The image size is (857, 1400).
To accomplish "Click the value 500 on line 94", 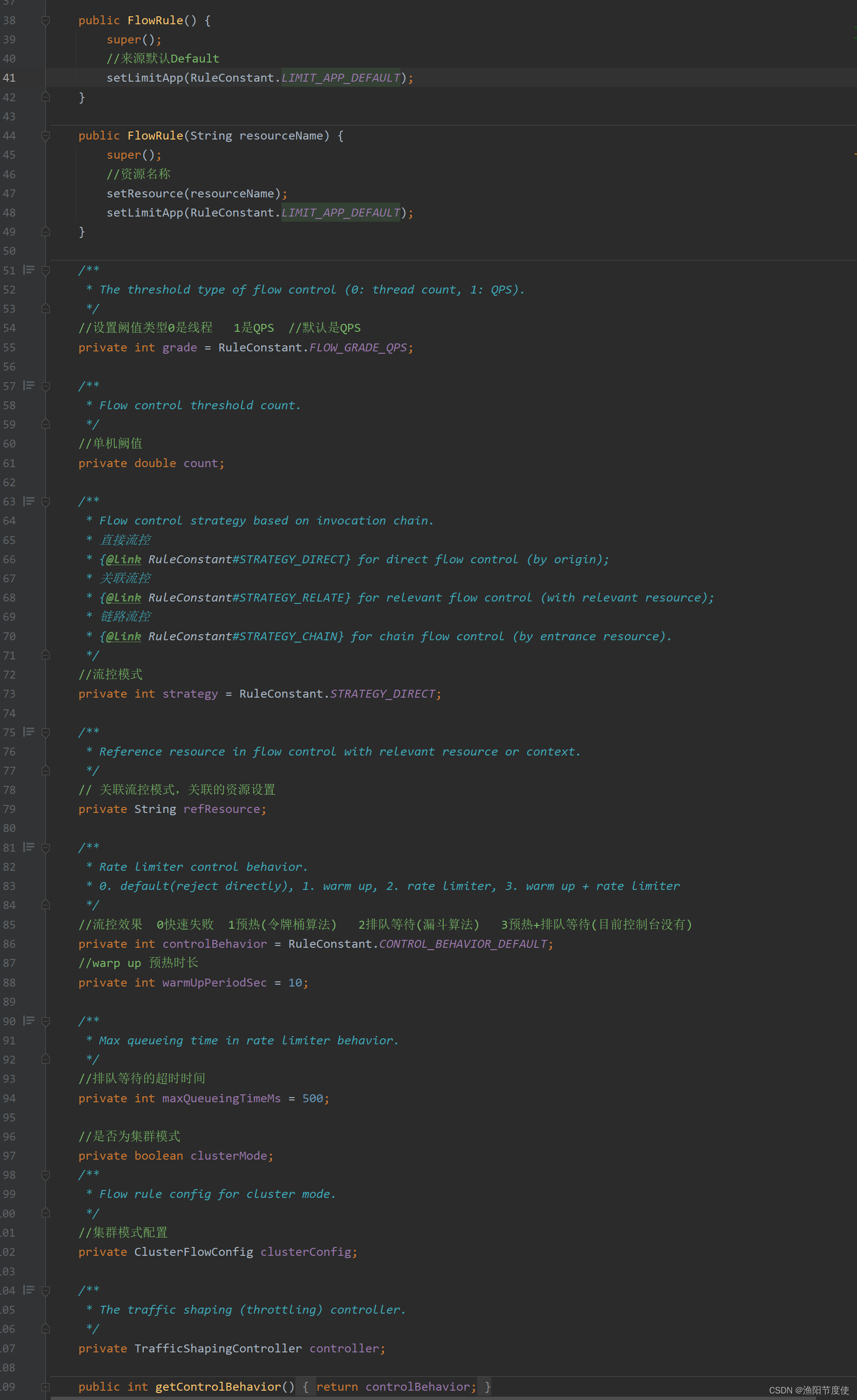I will (x=313, y=1098).
